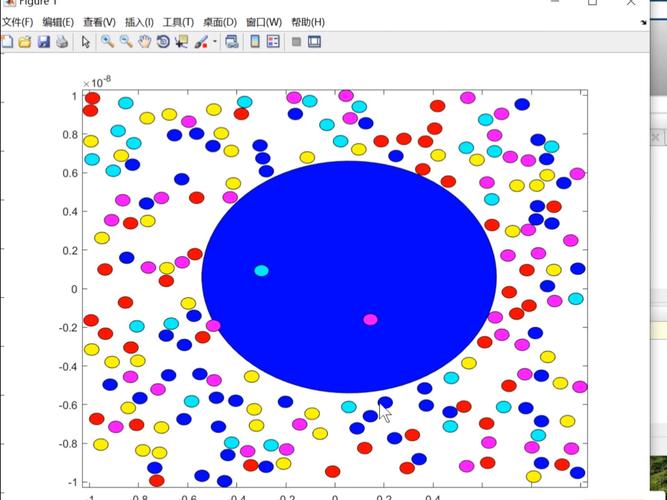Screen dimensions: 667x500
Task: Click the Show Plot Tools and Dock icon
Action: pos(314,42)
